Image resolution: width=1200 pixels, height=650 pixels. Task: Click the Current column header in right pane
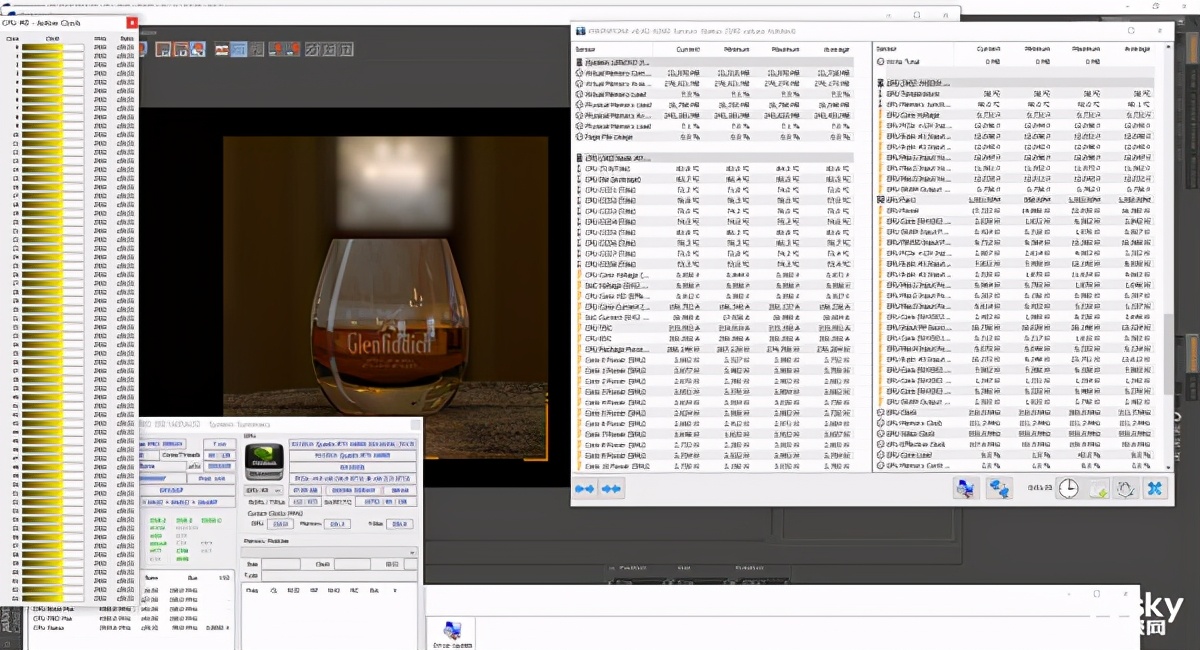tap(989, 48)
